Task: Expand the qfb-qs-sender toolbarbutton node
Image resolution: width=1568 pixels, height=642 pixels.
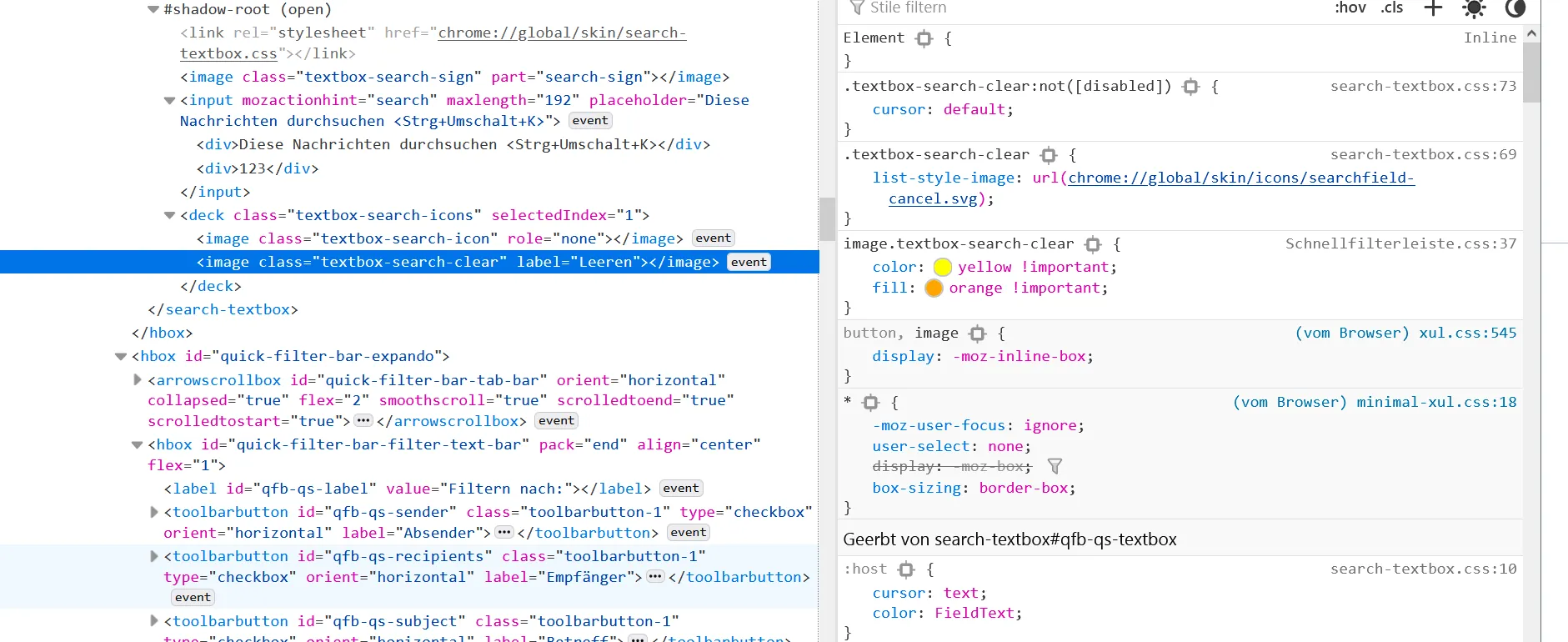Action: point(153,512)
